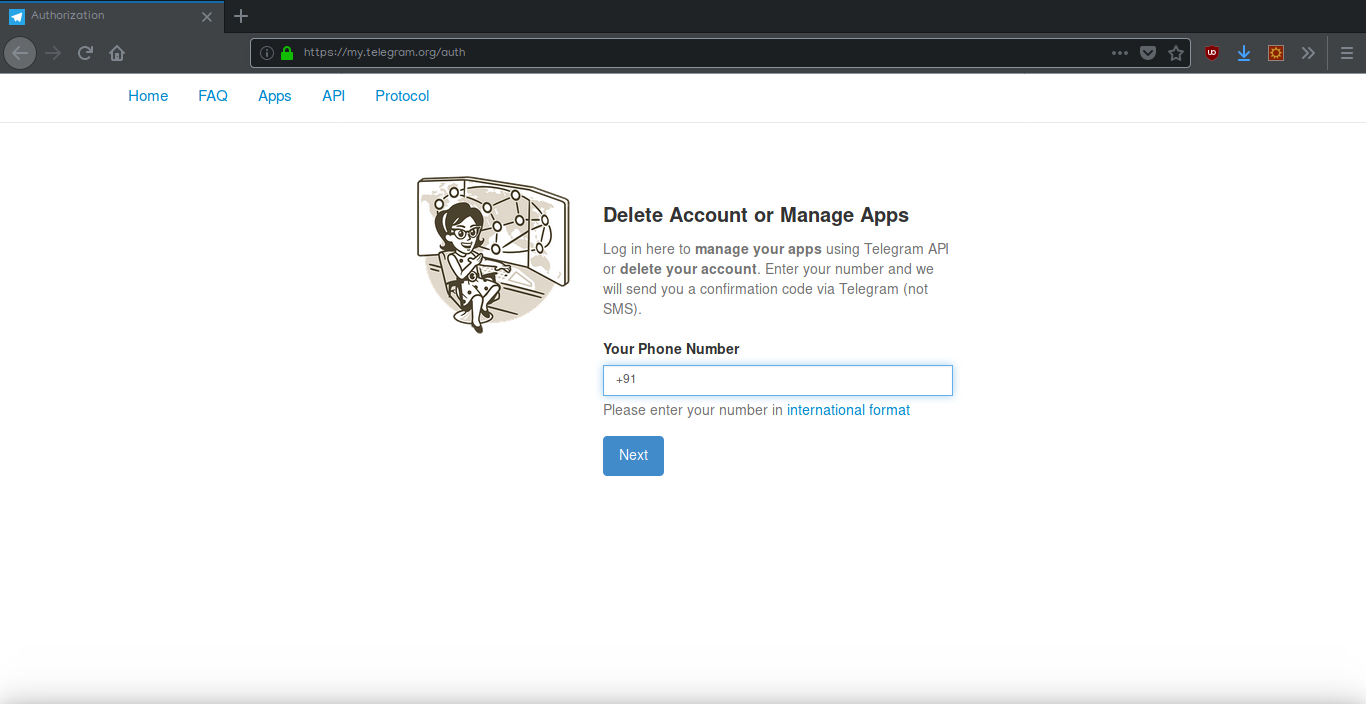
Task: Click the browser home icon
Action: [116, 52]
